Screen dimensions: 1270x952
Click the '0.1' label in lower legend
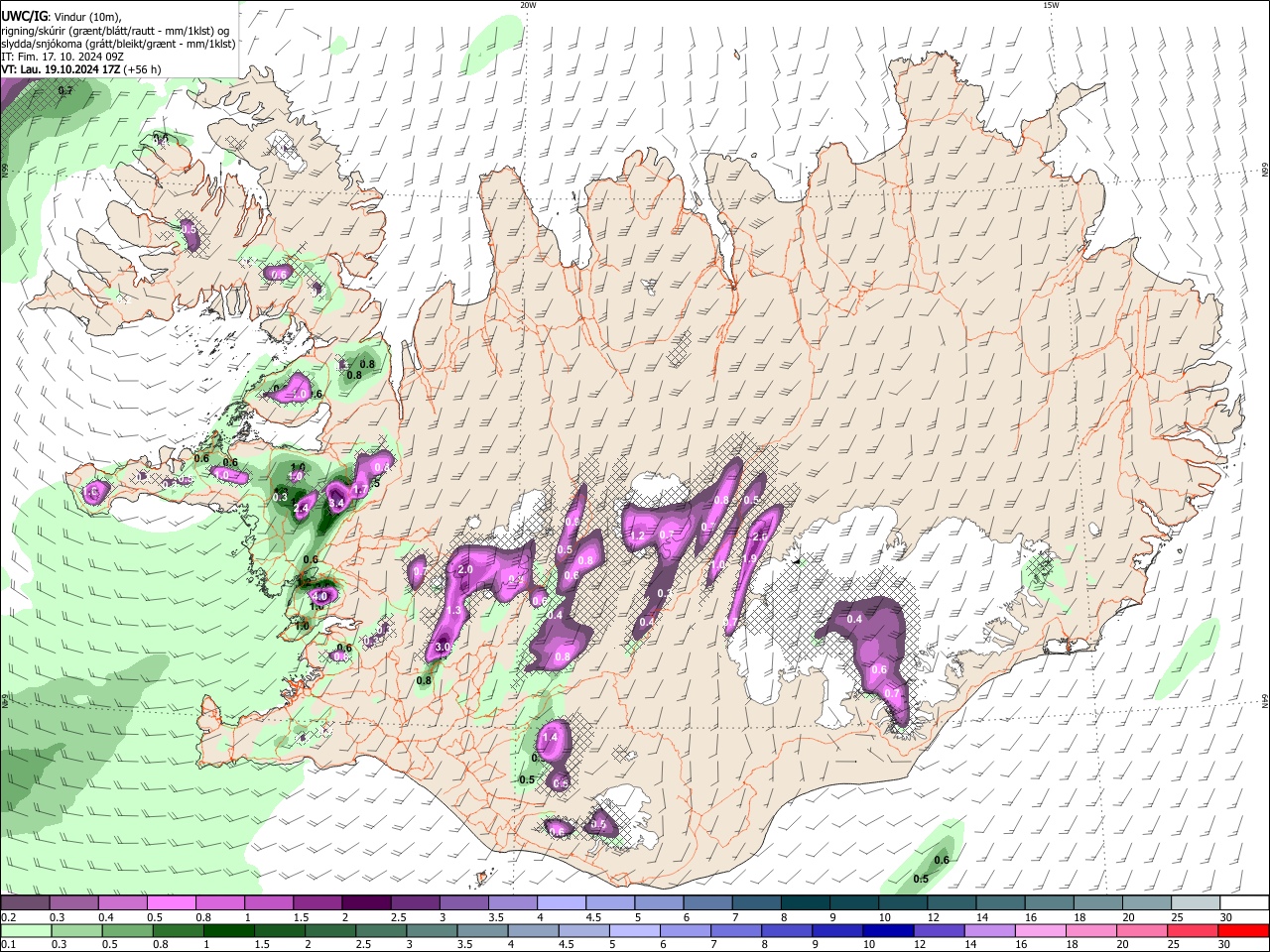[x=7, y=945]
